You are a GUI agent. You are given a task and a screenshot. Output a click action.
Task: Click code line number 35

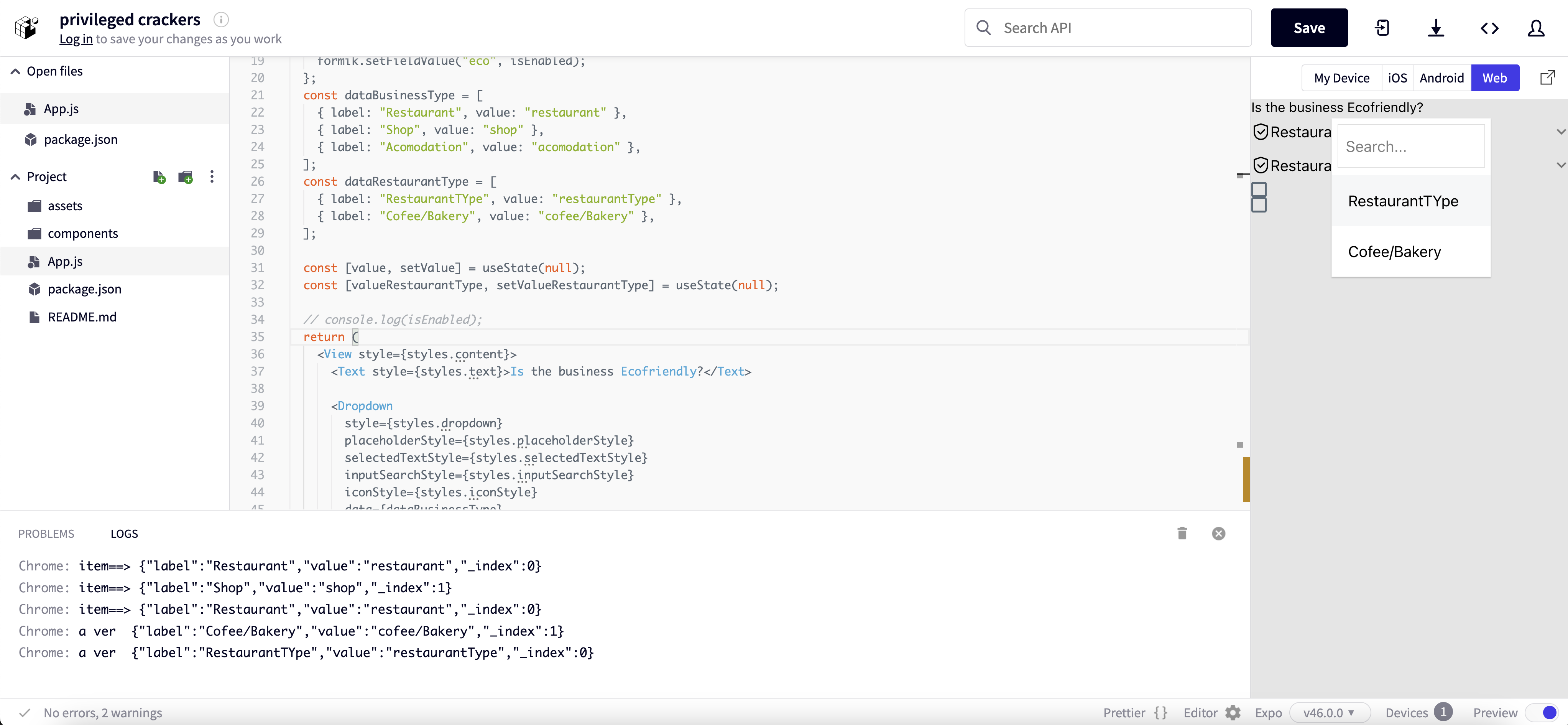[258, 337]
